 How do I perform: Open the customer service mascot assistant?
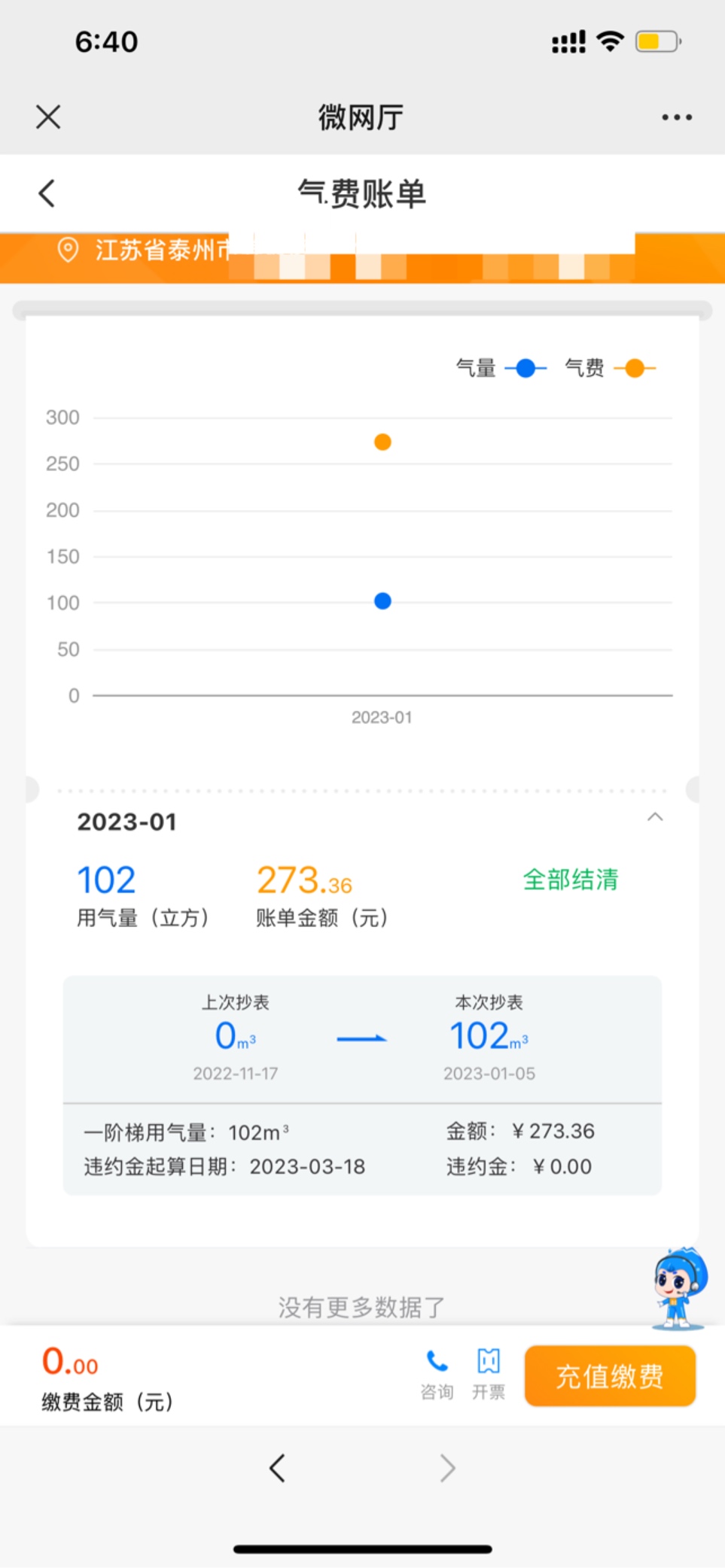679,1287
